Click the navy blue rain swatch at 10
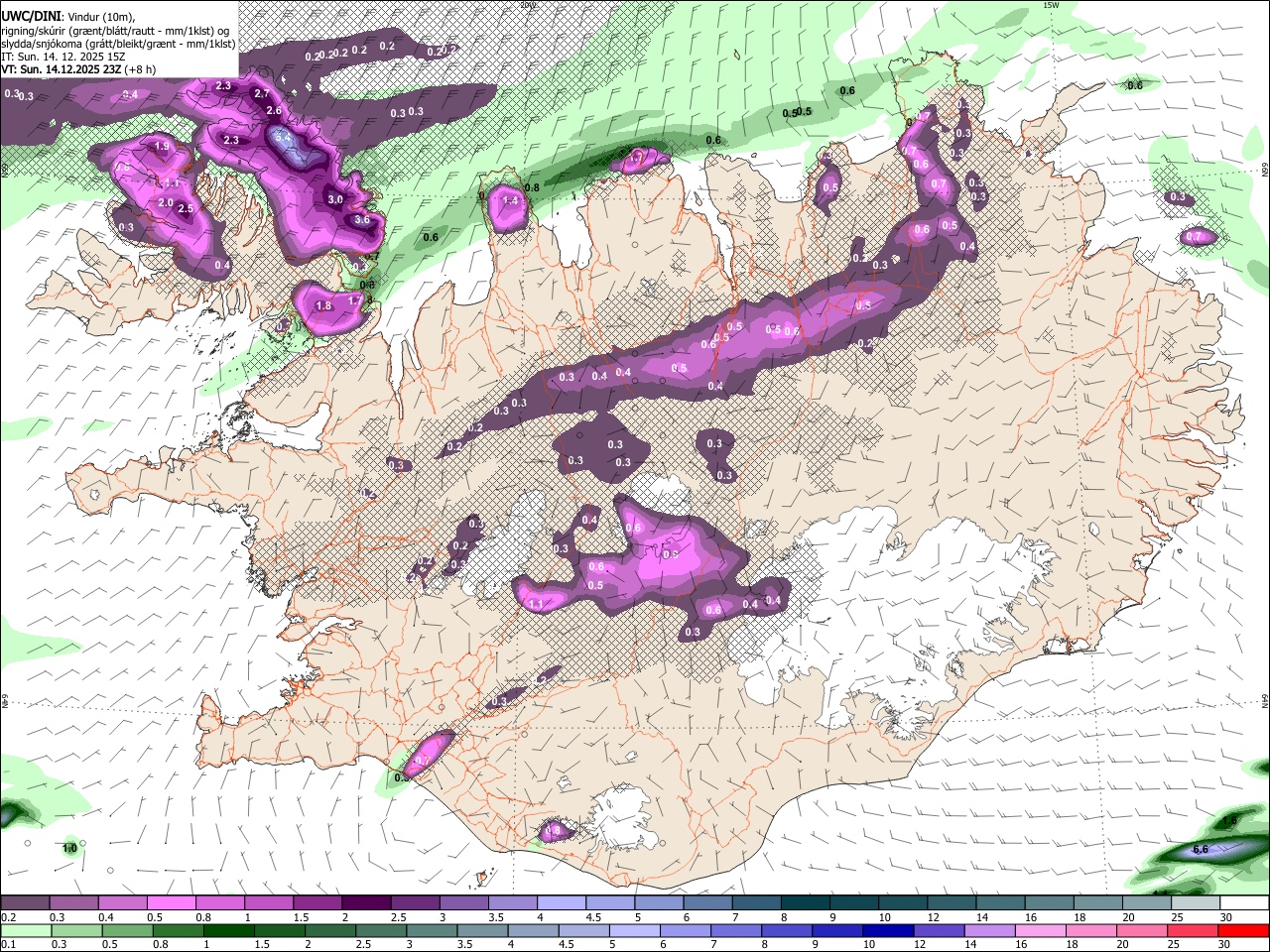Viewport: 1270px width, 952px height. tap(886, 930)
